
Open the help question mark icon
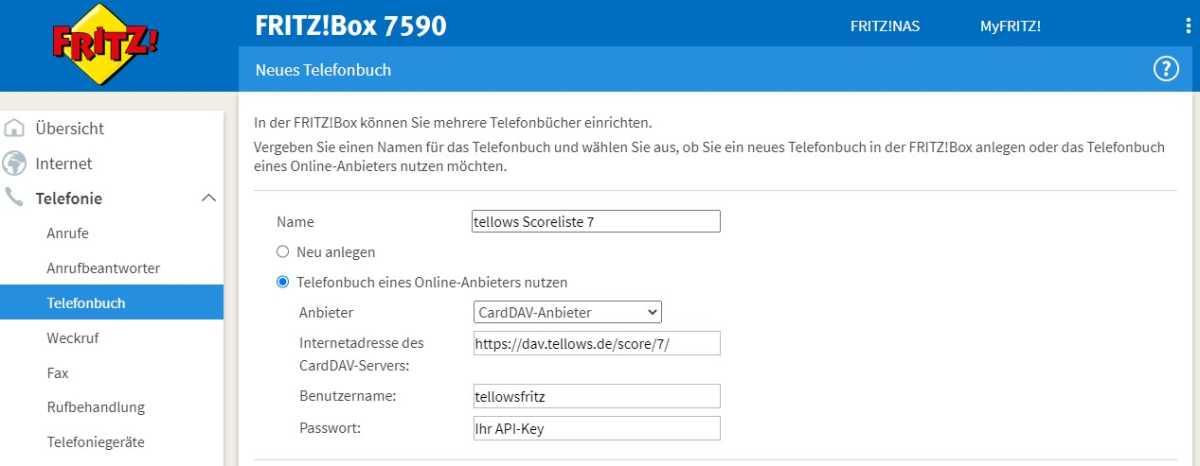point(1166,69)
